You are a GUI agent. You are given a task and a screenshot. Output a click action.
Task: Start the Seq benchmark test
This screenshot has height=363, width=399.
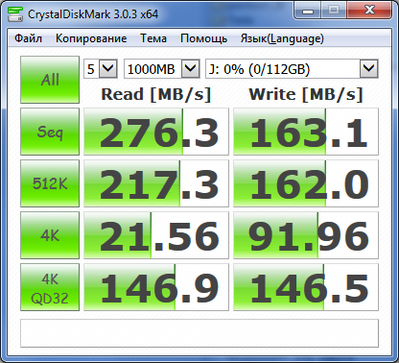tap(50, 132)
